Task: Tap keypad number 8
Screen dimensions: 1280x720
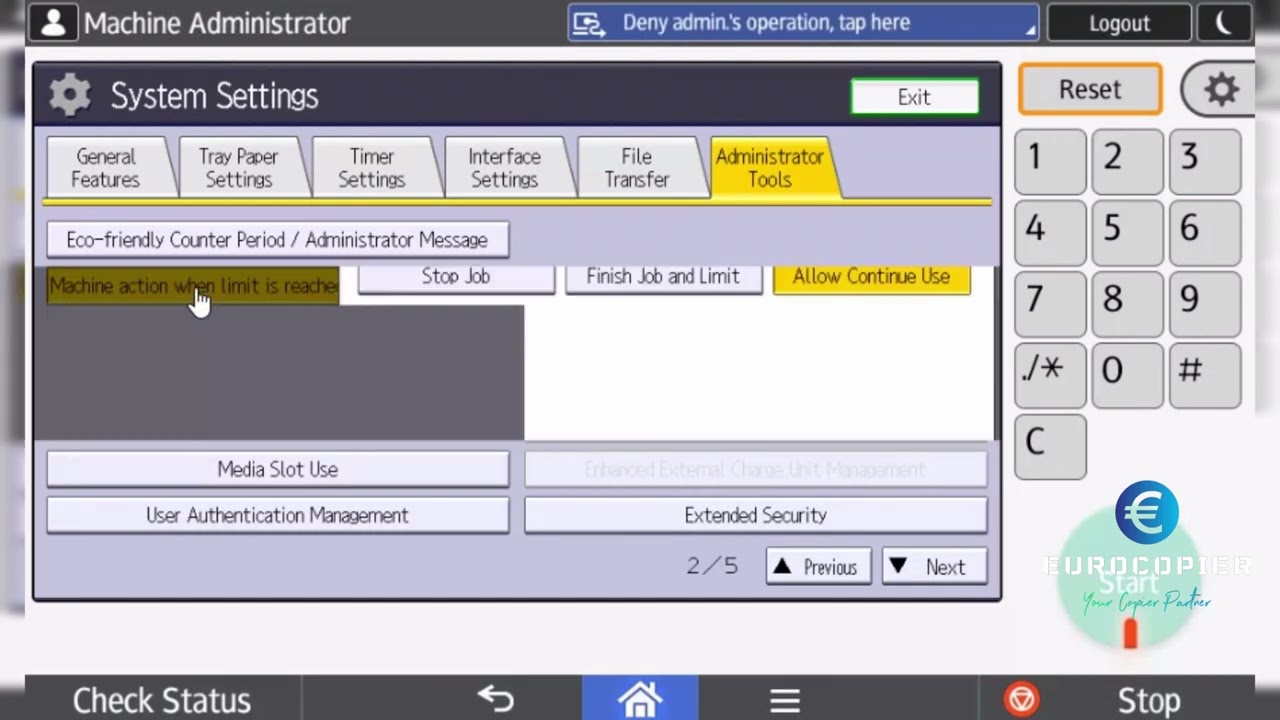Action: coord(1127,302)
